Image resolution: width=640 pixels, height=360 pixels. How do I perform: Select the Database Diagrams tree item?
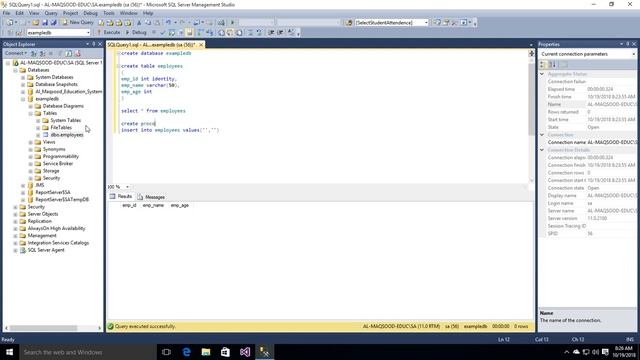[63, 106]
